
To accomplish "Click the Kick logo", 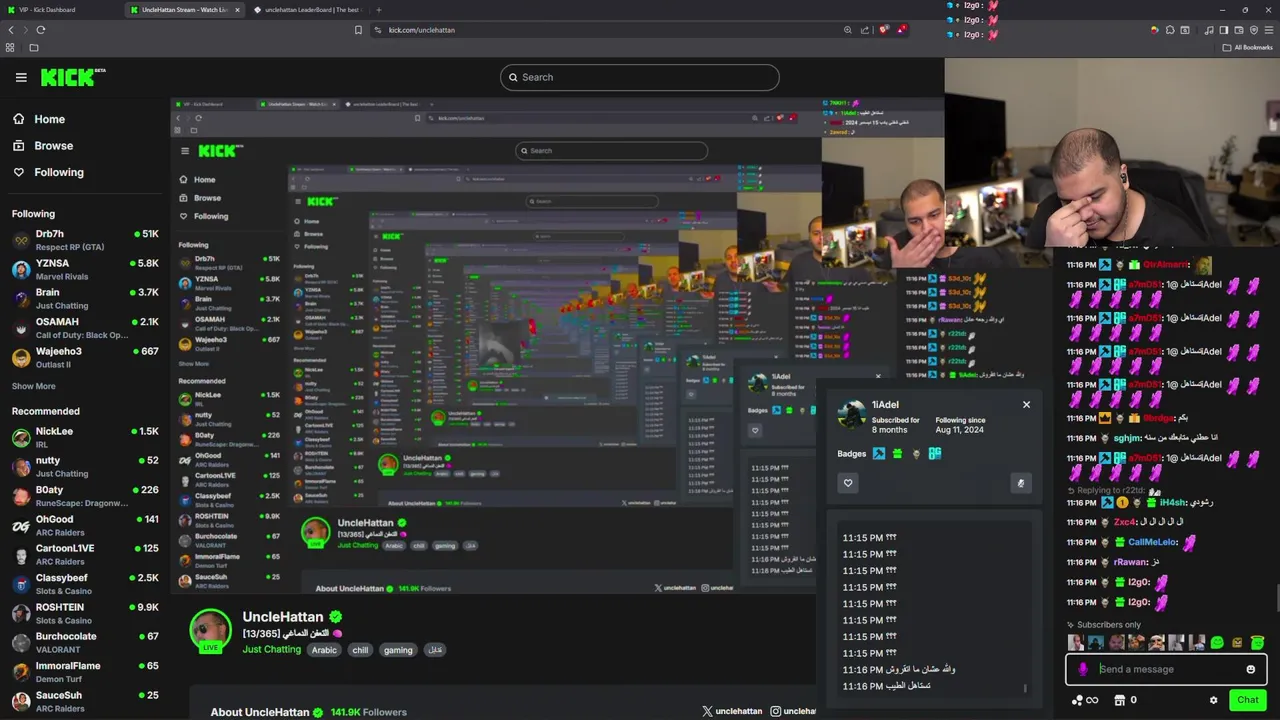I will [x=73, y=77].
